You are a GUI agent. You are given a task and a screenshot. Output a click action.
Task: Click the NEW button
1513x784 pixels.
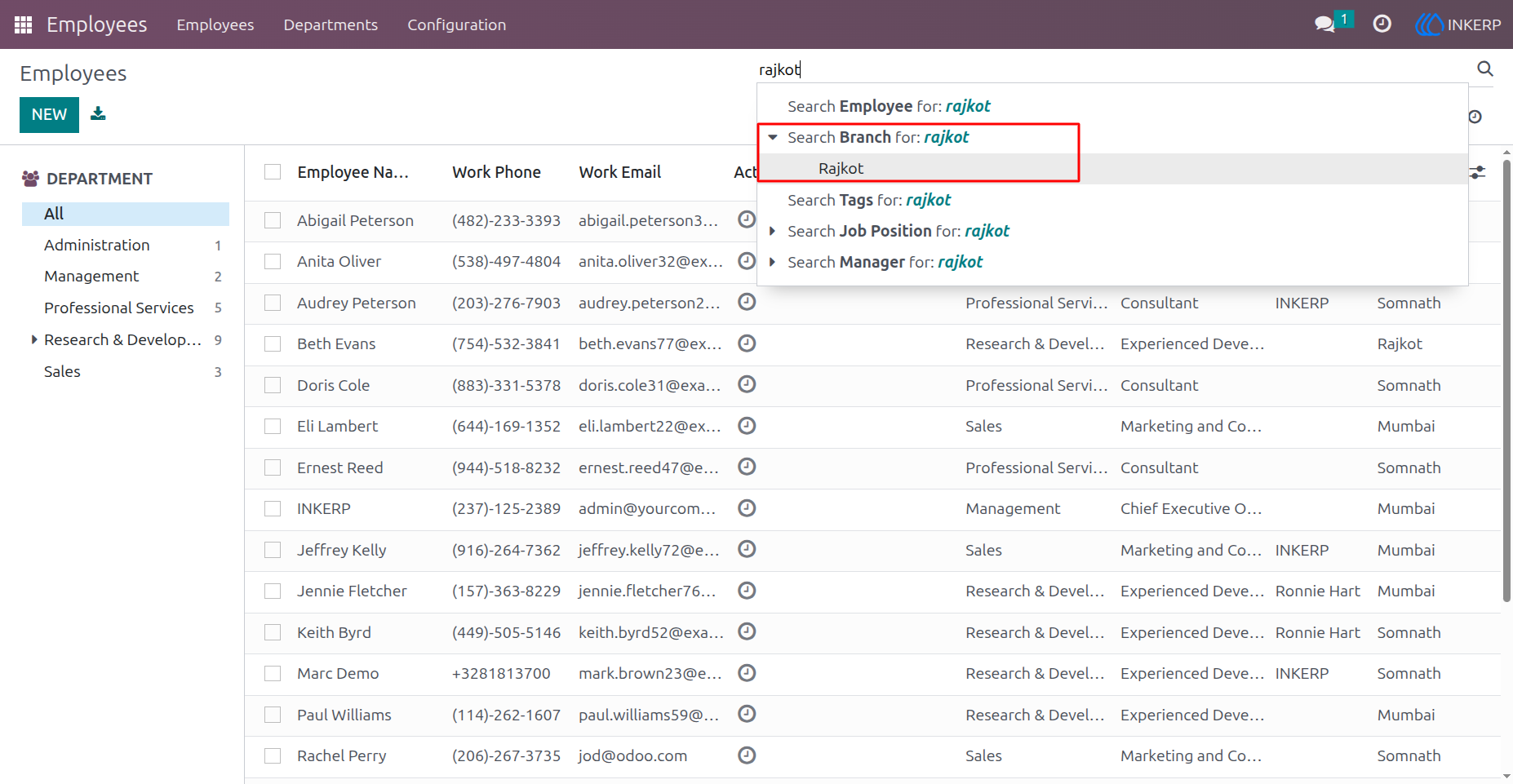pyautogui.click(x=49, y=114)
